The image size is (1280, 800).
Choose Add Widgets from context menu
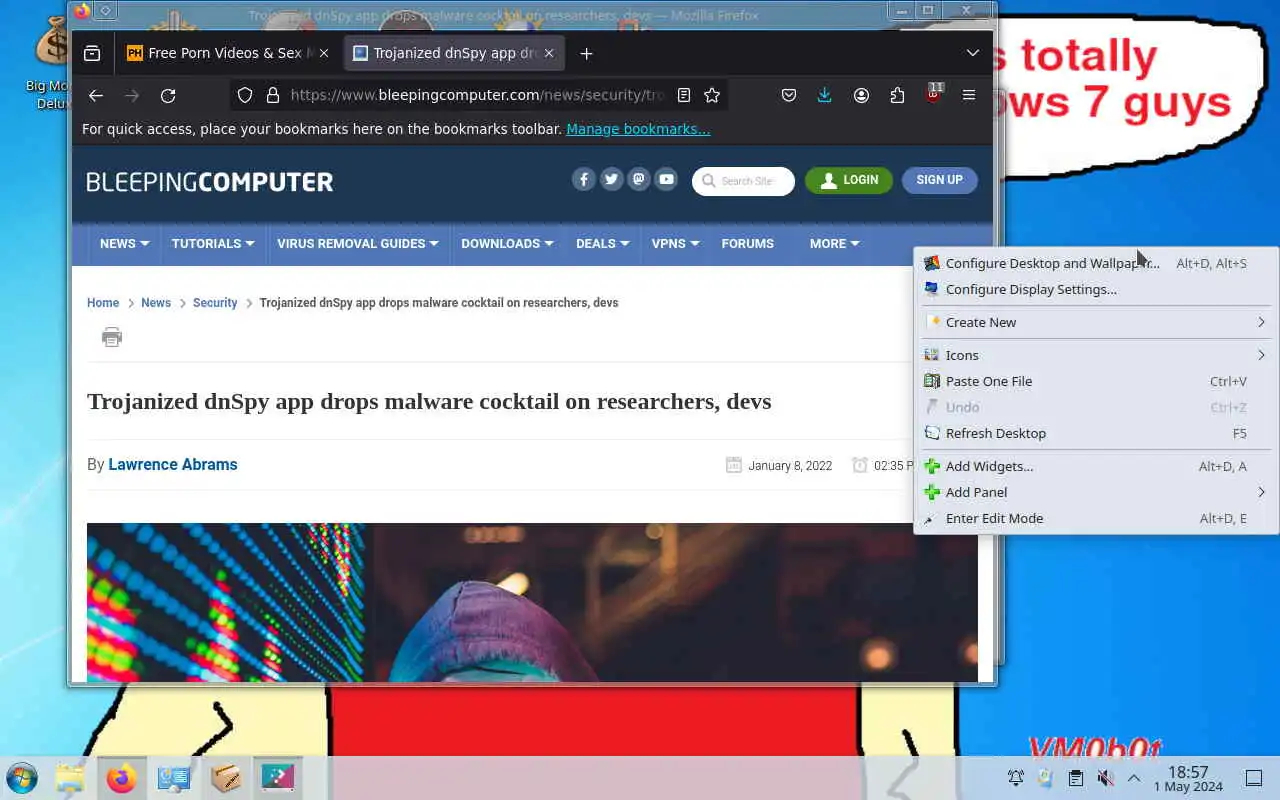click(x=1096, y=466)
